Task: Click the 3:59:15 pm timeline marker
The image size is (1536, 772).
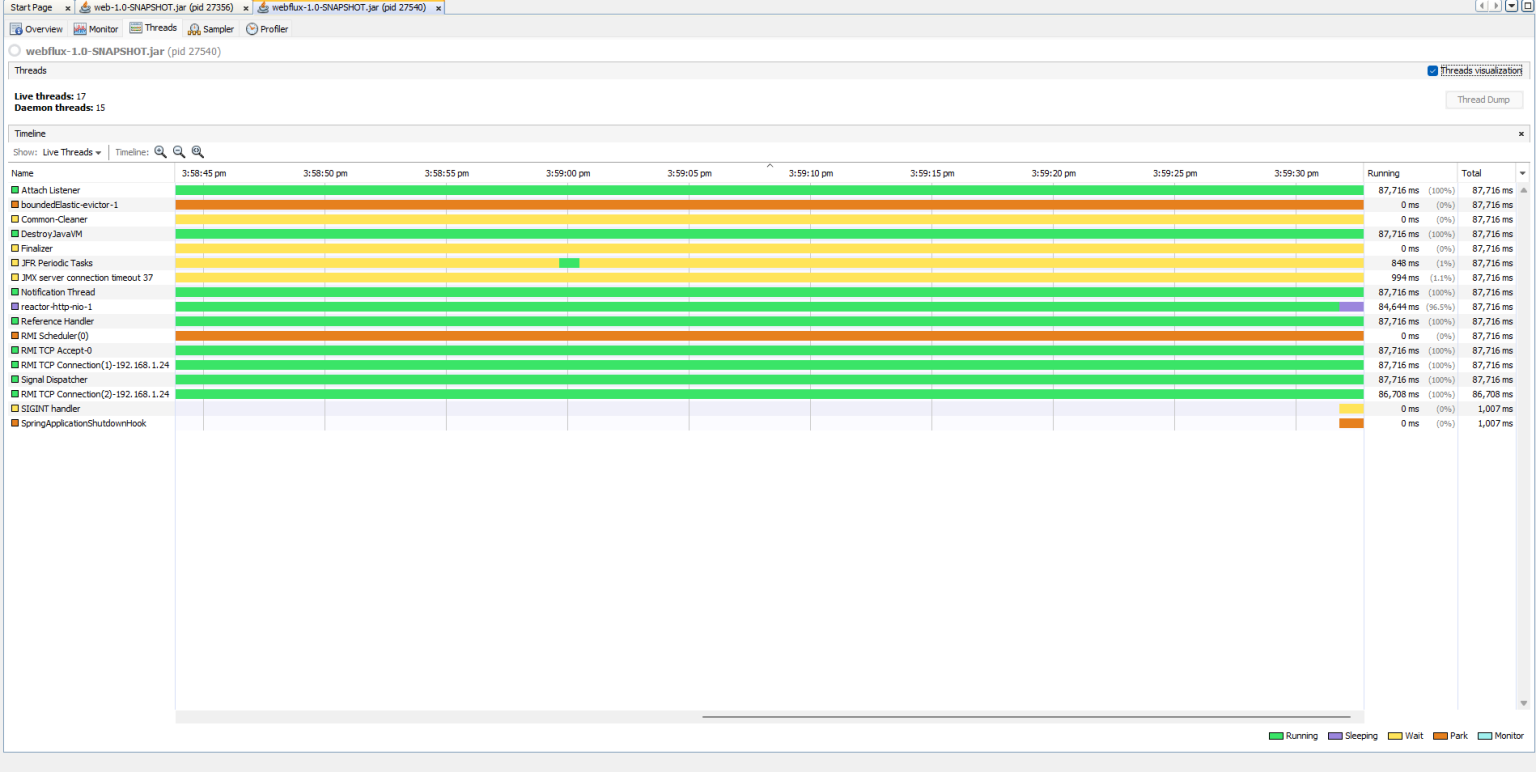Action: [932, 174]
